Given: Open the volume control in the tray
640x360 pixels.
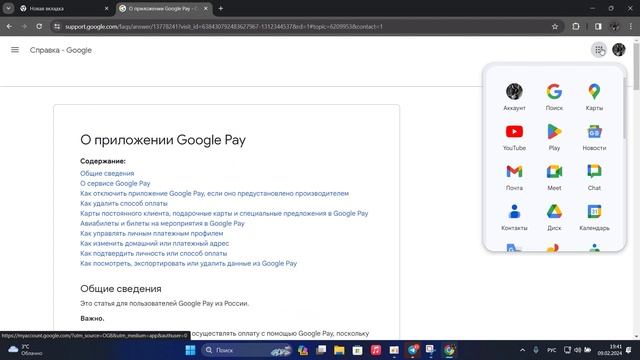Looking at the screenshot, I should pyautogui.click(x=578, y=350).
